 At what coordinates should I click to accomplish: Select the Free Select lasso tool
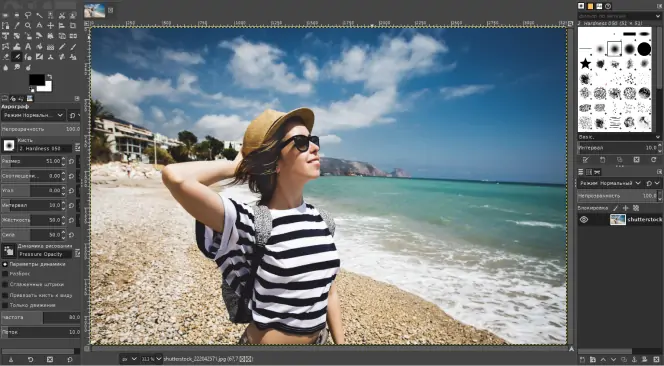tap(28, 15)
